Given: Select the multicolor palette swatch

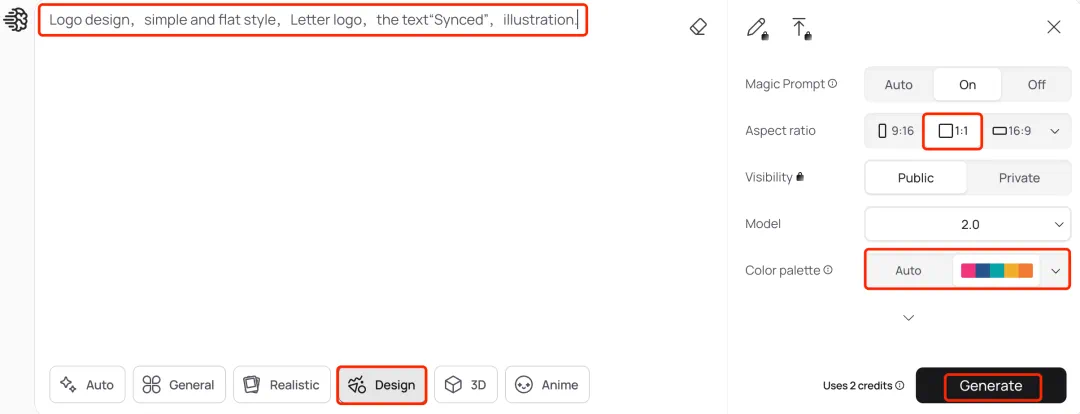Looking at the screenshot, I should [x=996, y=270].
